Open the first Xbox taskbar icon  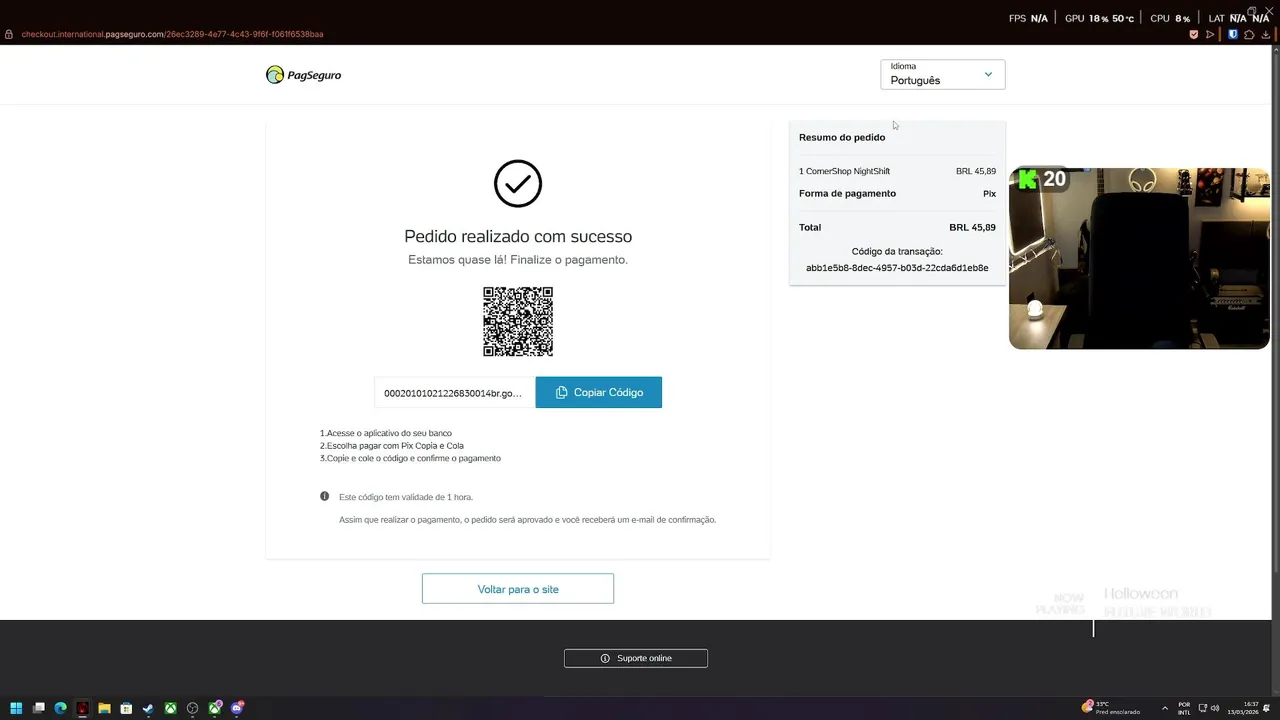coord(171,708)
